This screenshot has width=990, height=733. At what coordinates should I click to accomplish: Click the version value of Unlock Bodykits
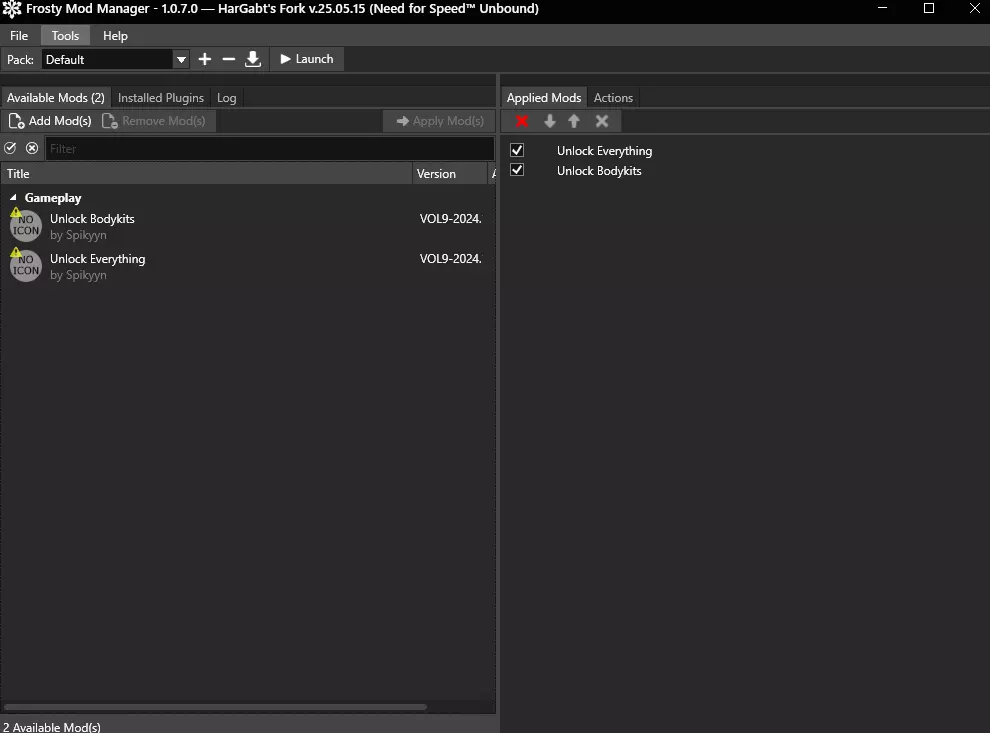pos(450,218)
